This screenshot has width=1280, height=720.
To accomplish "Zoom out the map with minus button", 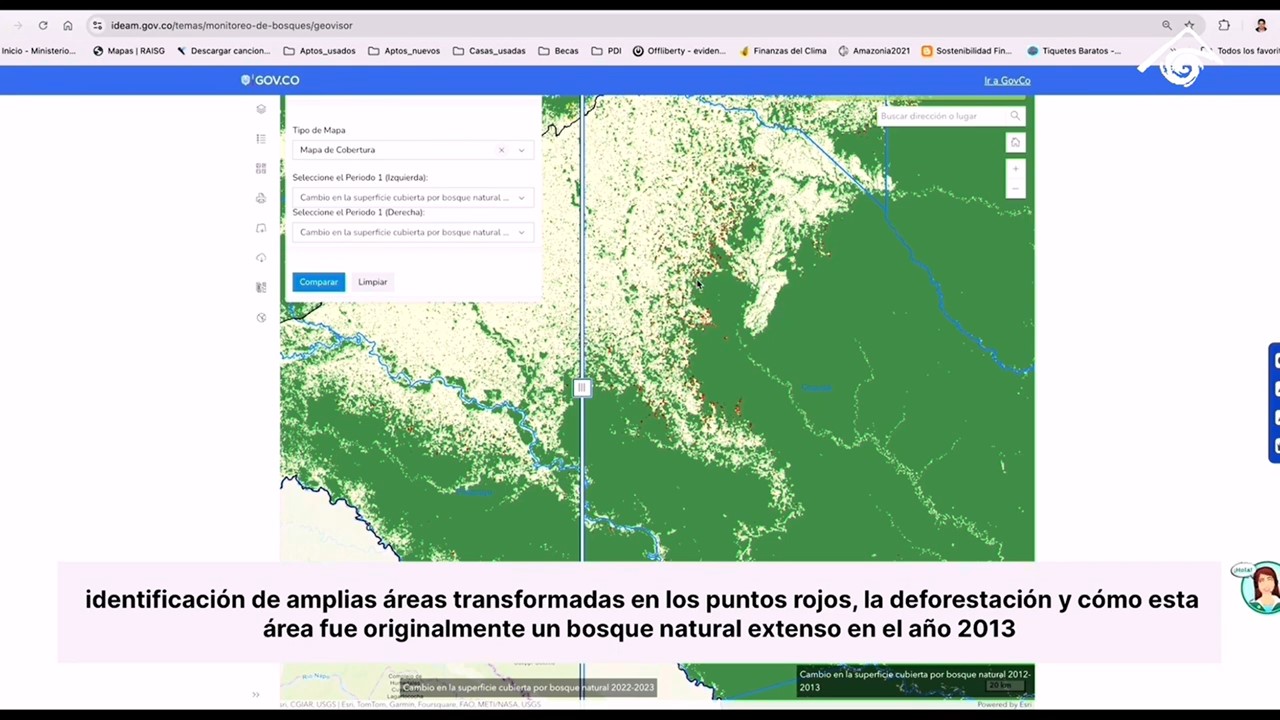I will (1015, 188).
